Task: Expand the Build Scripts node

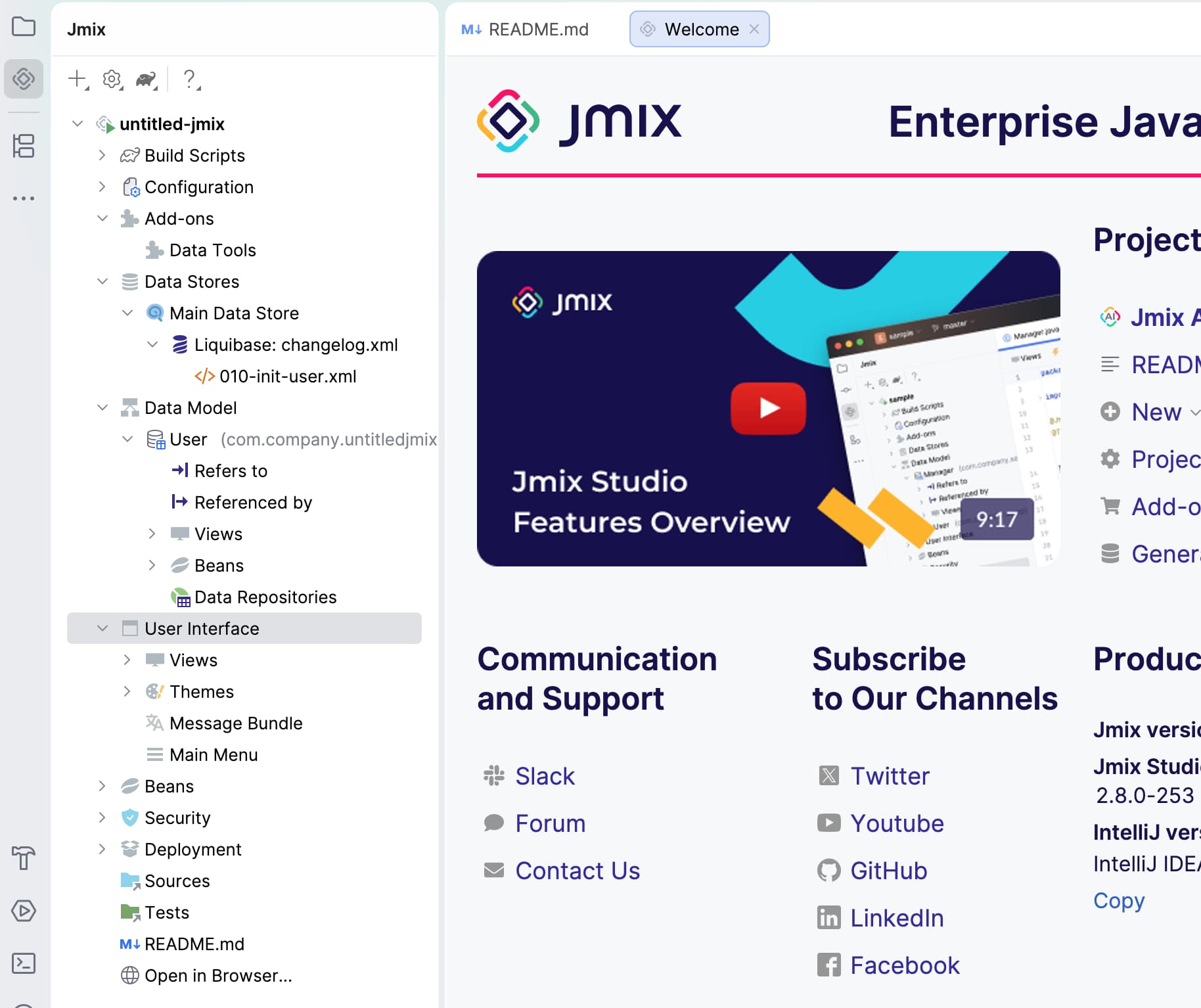Action: pyautogui.click(x=102, y=155)
